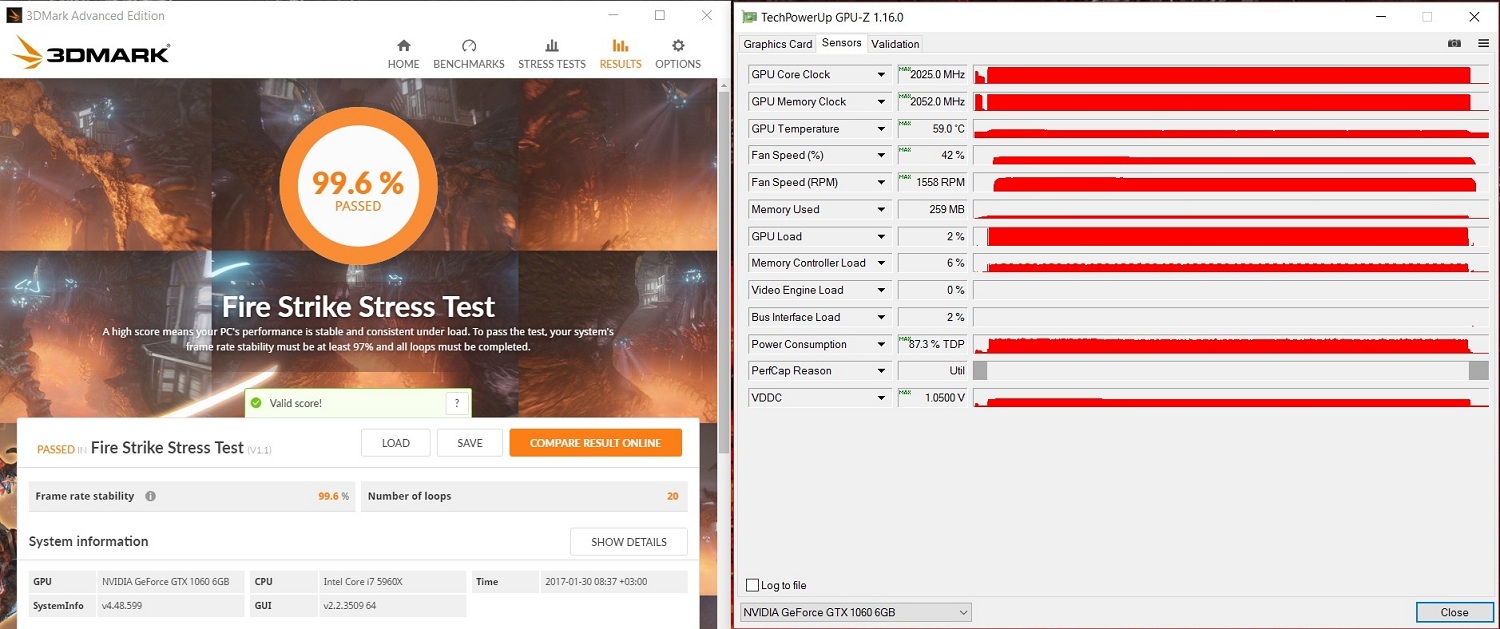Open Fan Speed (RPM) sensor dropdown

[881, 183]
